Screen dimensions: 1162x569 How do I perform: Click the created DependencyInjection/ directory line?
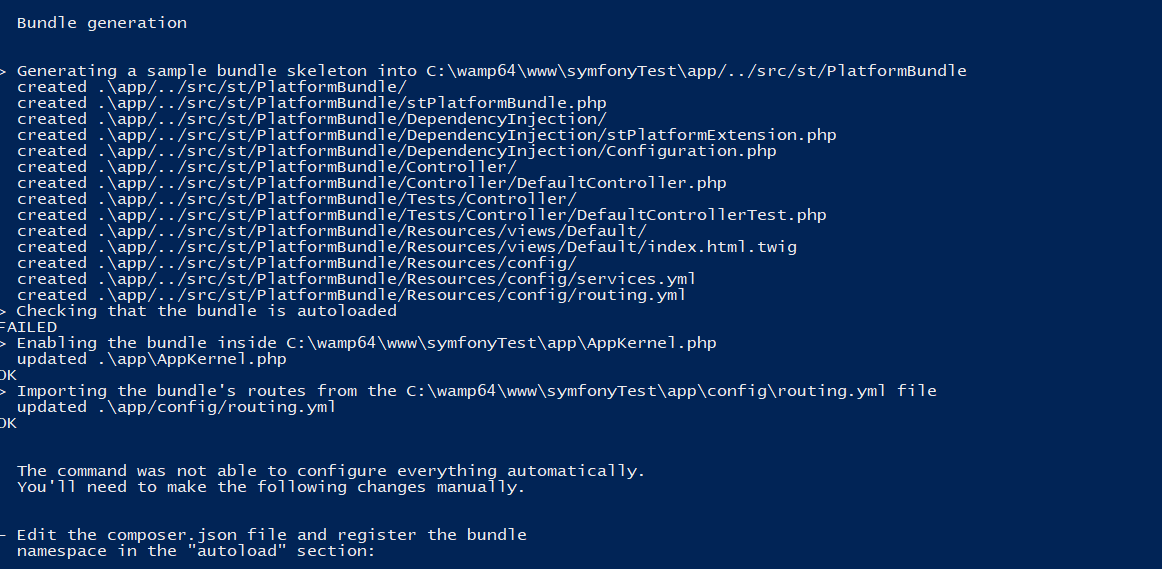pos(311,119)
